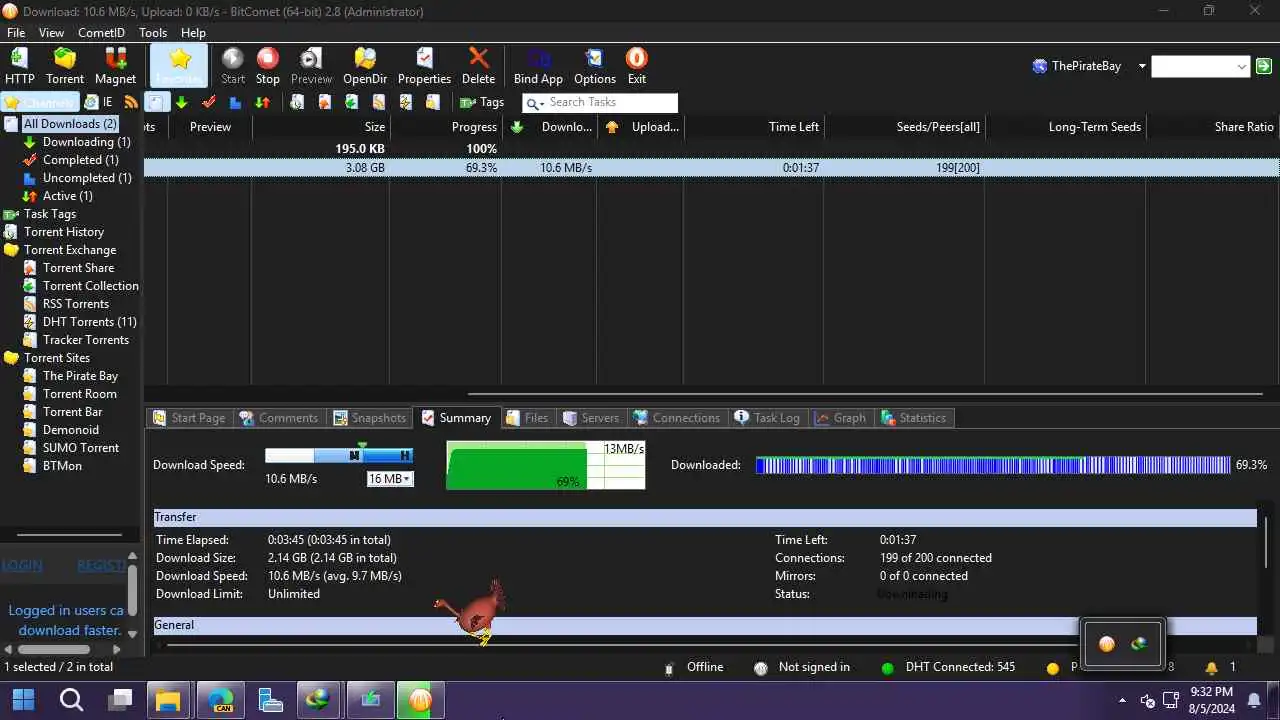1280x720 pixels.
Task: Open the search type dropdown magnifier arrow
Action: (x=534, y=103)
